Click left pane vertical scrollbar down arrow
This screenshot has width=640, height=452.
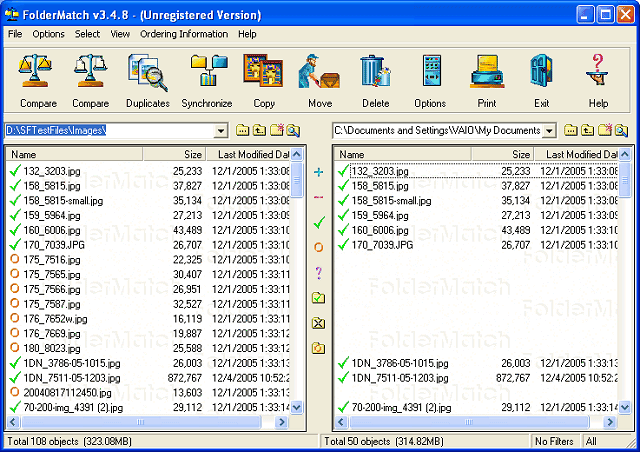[x=297, y=407]
